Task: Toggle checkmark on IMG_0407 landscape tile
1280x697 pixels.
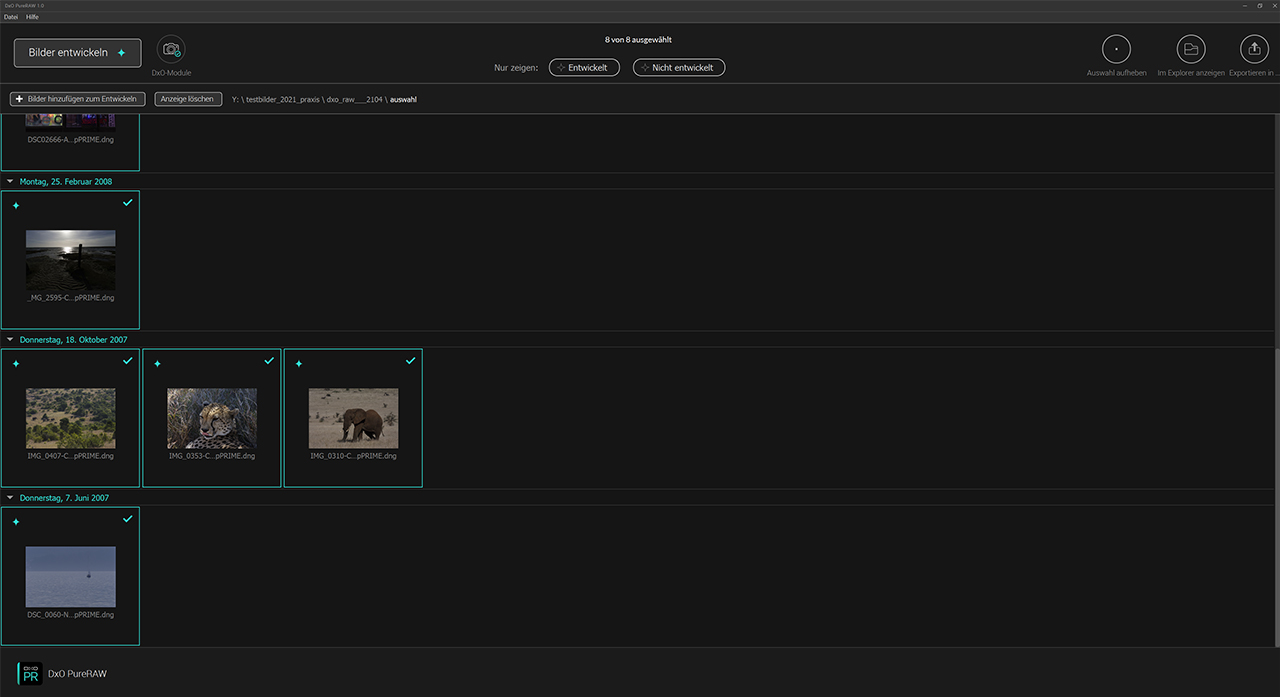Action: [127, 361]
